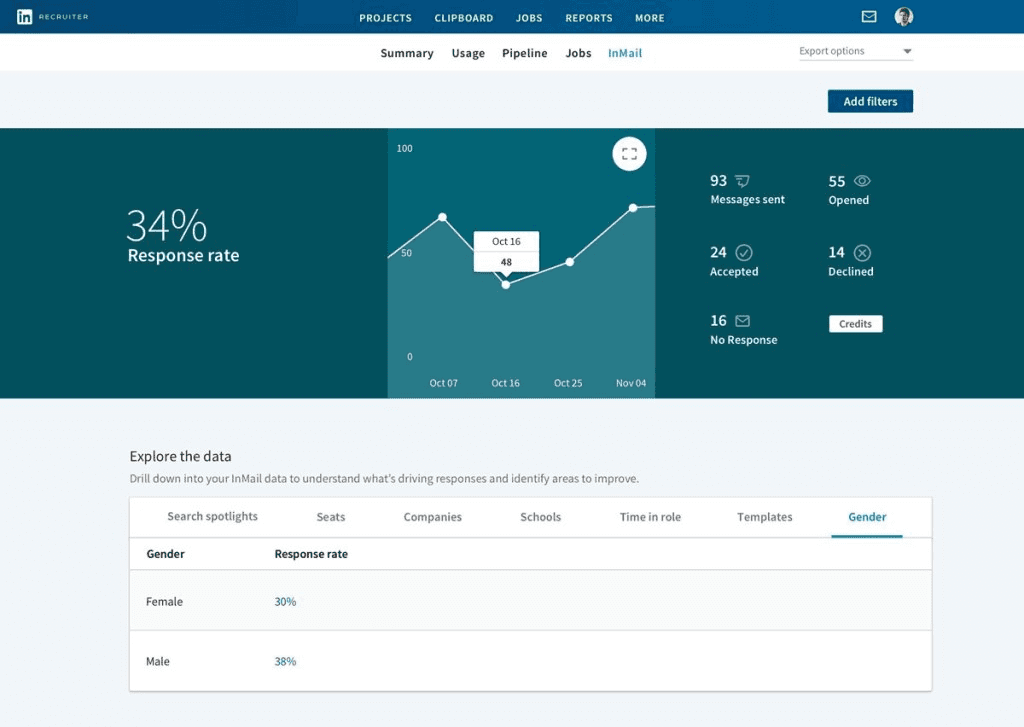Image resolution: width=1024 pixels, height=727 pixels.
Task: Open the Schools tab
Action: (x=540, y=517)
